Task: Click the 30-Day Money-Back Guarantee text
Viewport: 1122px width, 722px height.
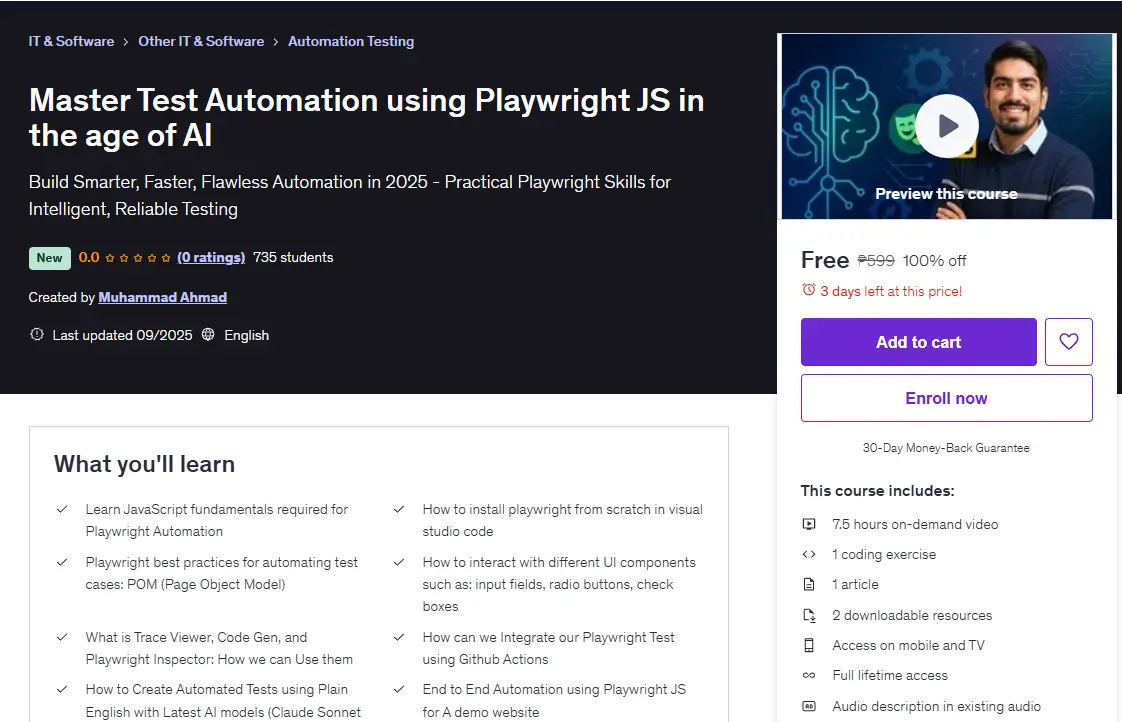Action: coord(946,448)
